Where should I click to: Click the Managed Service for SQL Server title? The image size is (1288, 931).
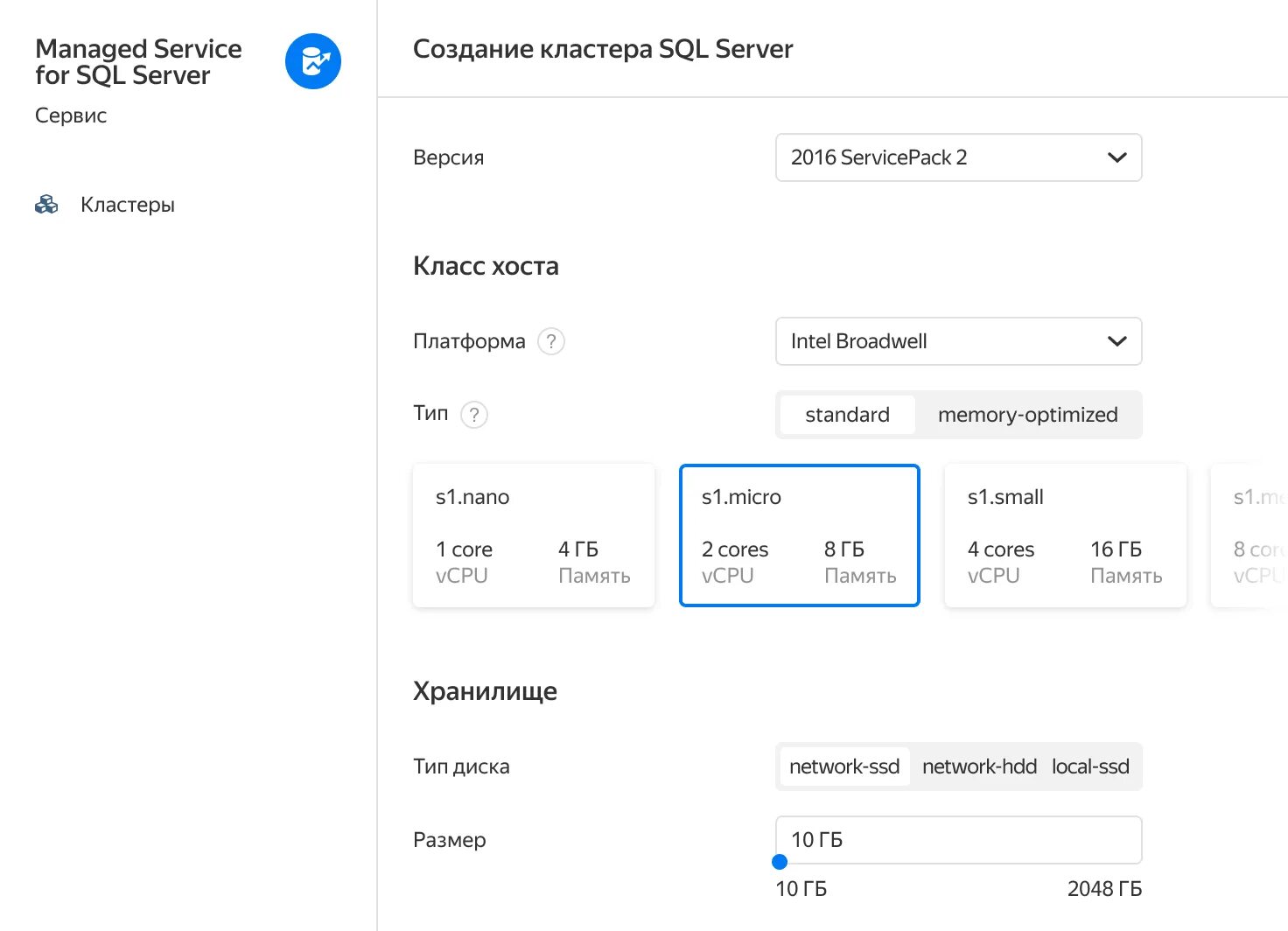pos(138,62)
